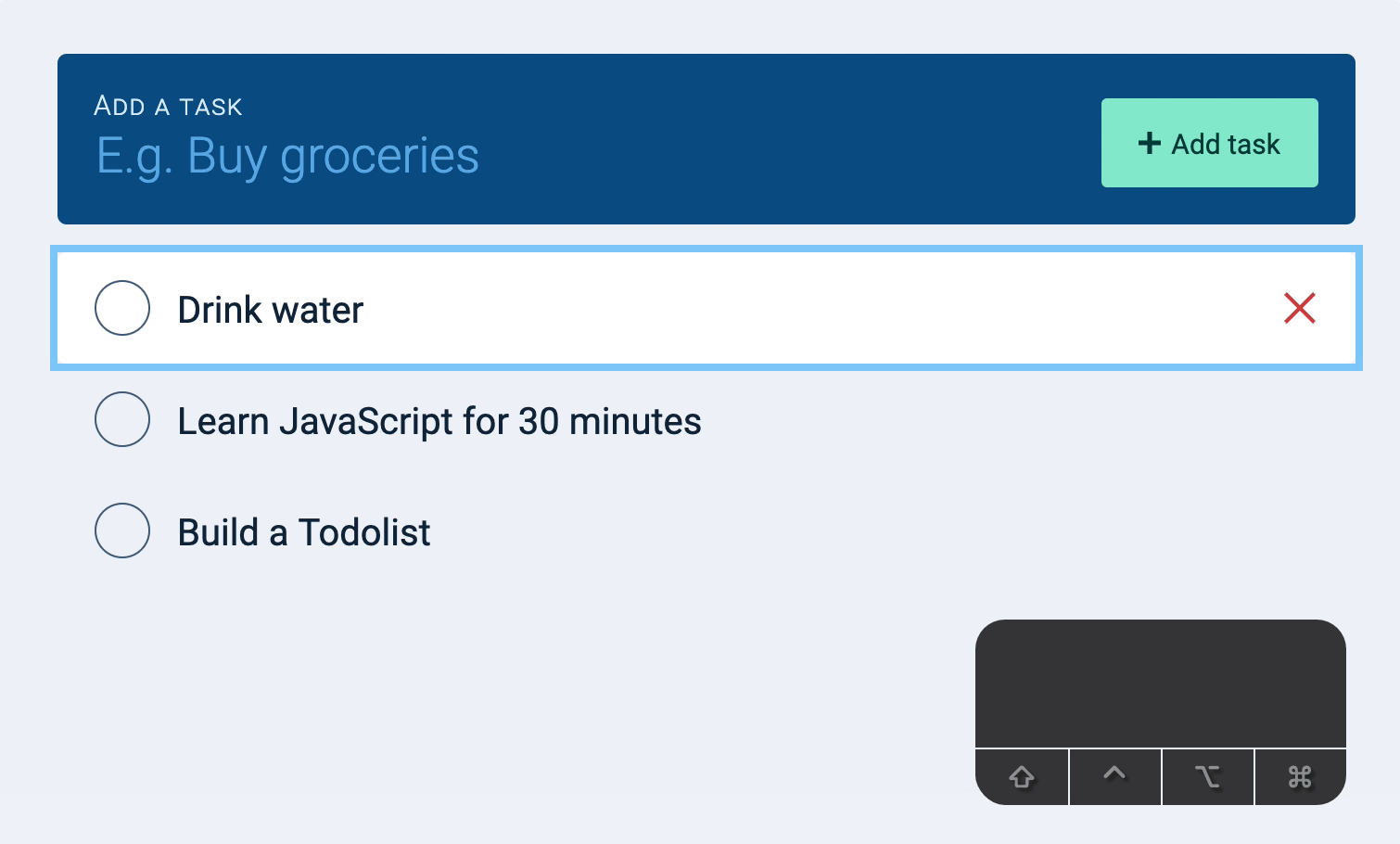Image resolution: width=1400 pixels, height=844 pixels.
Task: Tap the leftmost modifier key icon
Action: coord(1022,777)
